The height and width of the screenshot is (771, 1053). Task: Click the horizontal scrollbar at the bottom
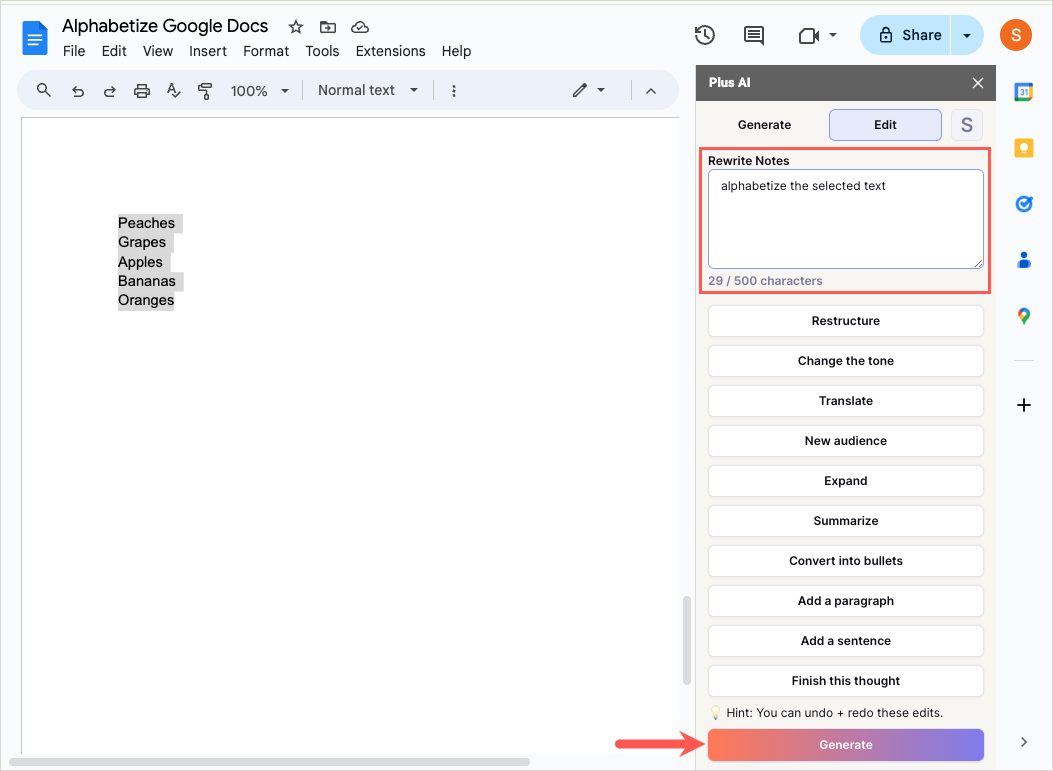269,762
